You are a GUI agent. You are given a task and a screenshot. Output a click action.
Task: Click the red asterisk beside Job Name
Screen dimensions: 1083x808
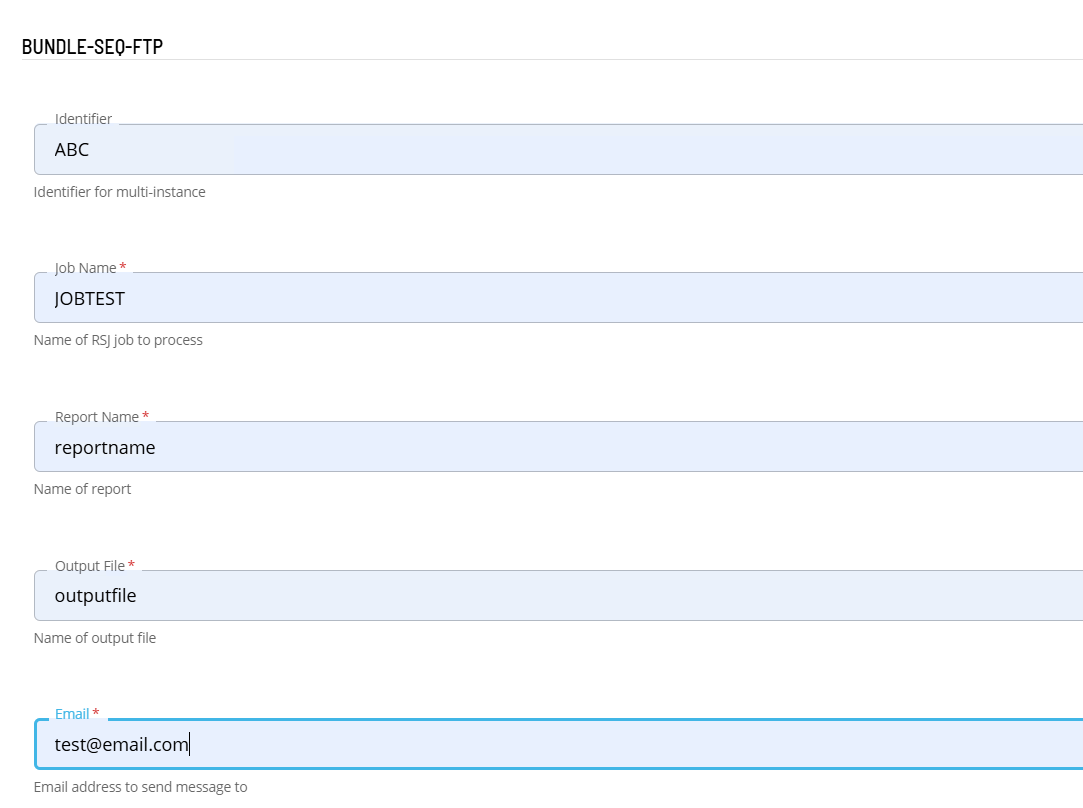click(x=123, y=267)
